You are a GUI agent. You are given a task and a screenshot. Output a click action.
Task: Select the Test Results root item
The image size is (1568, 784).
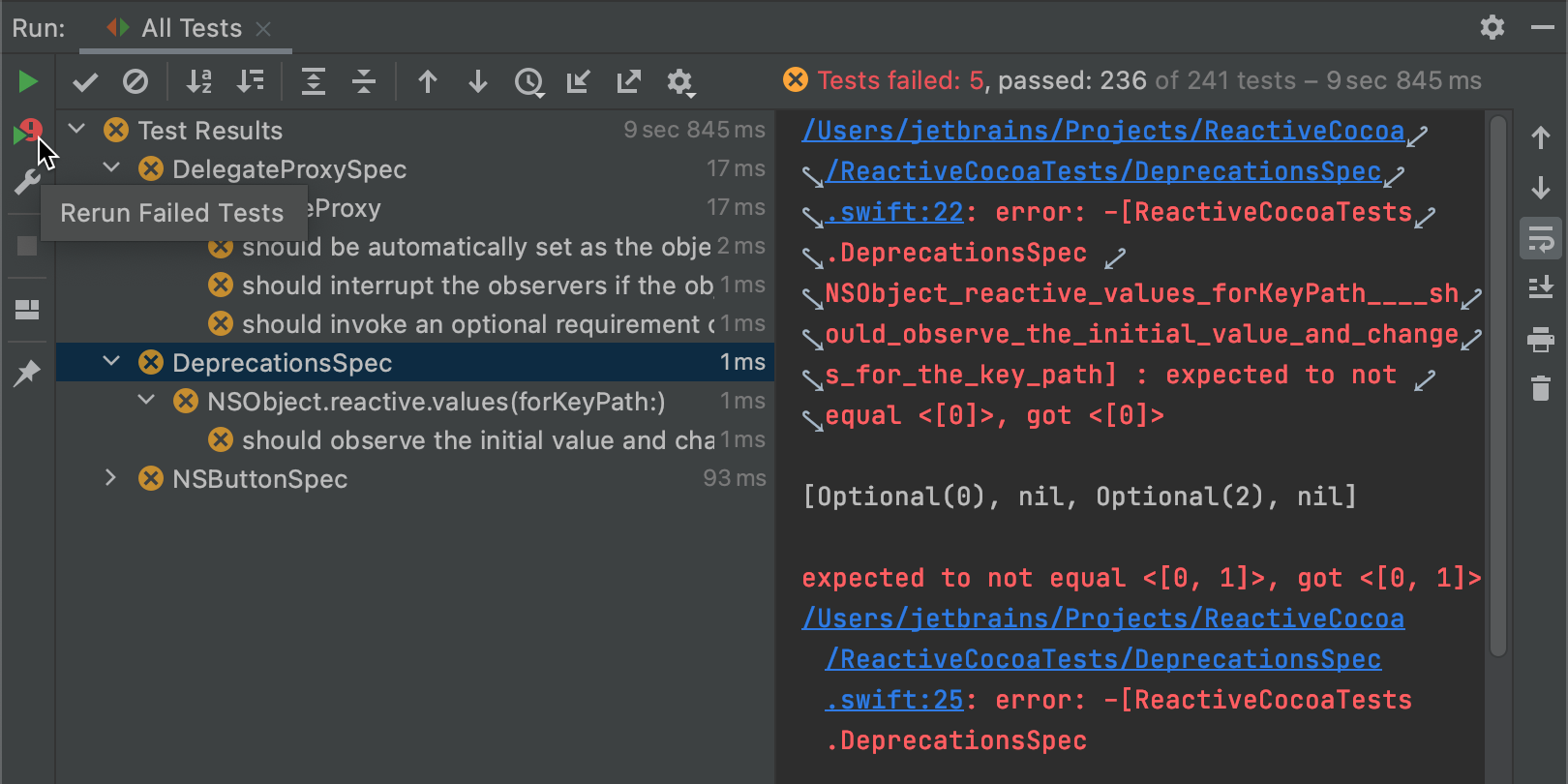tap(210, 131)
